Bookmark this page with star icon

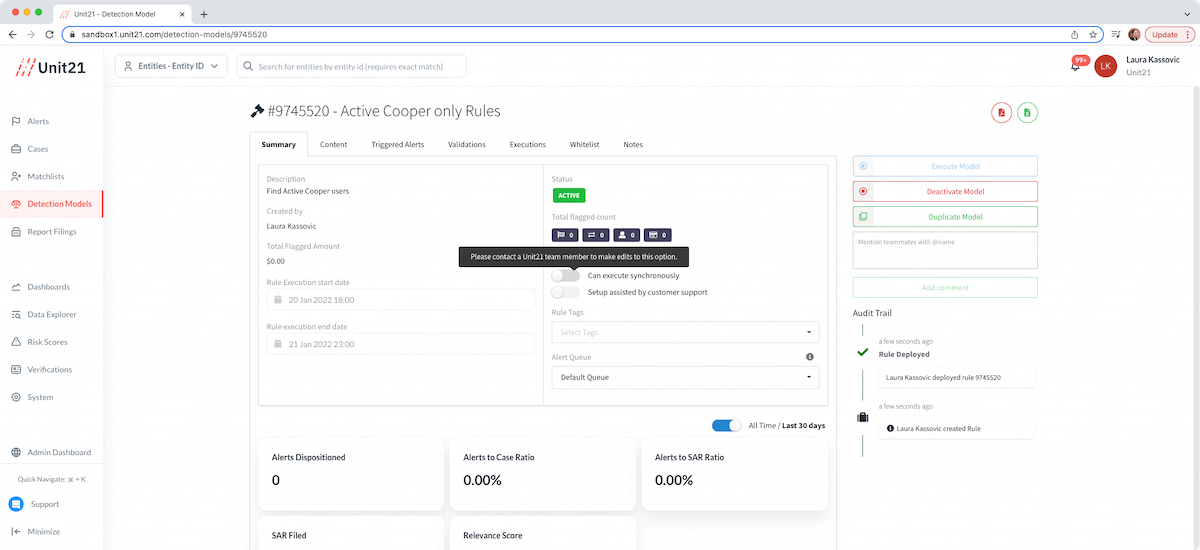click(x=1093, y=34)
